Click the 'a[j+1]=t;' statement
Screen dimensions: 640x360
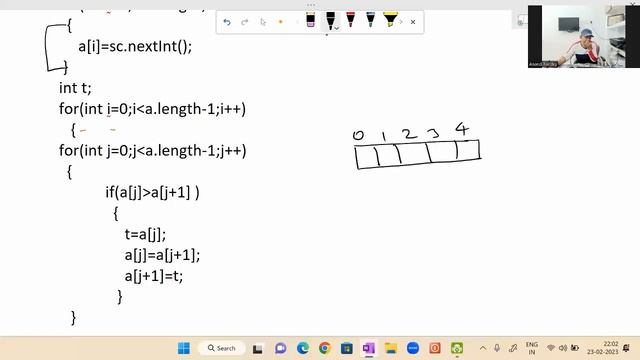154,276
